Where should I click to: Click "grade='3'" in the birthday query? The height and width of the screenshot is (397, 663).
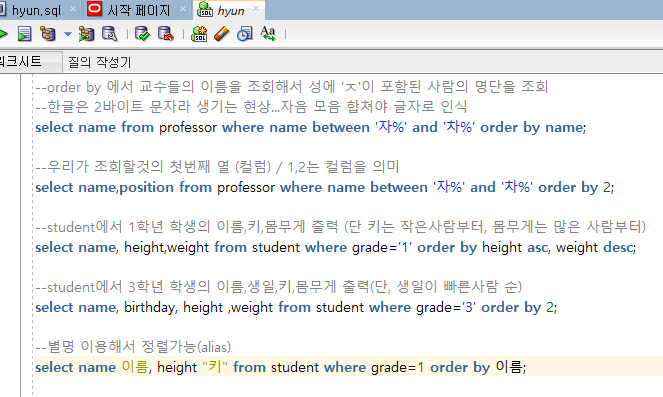pos(446,307)
